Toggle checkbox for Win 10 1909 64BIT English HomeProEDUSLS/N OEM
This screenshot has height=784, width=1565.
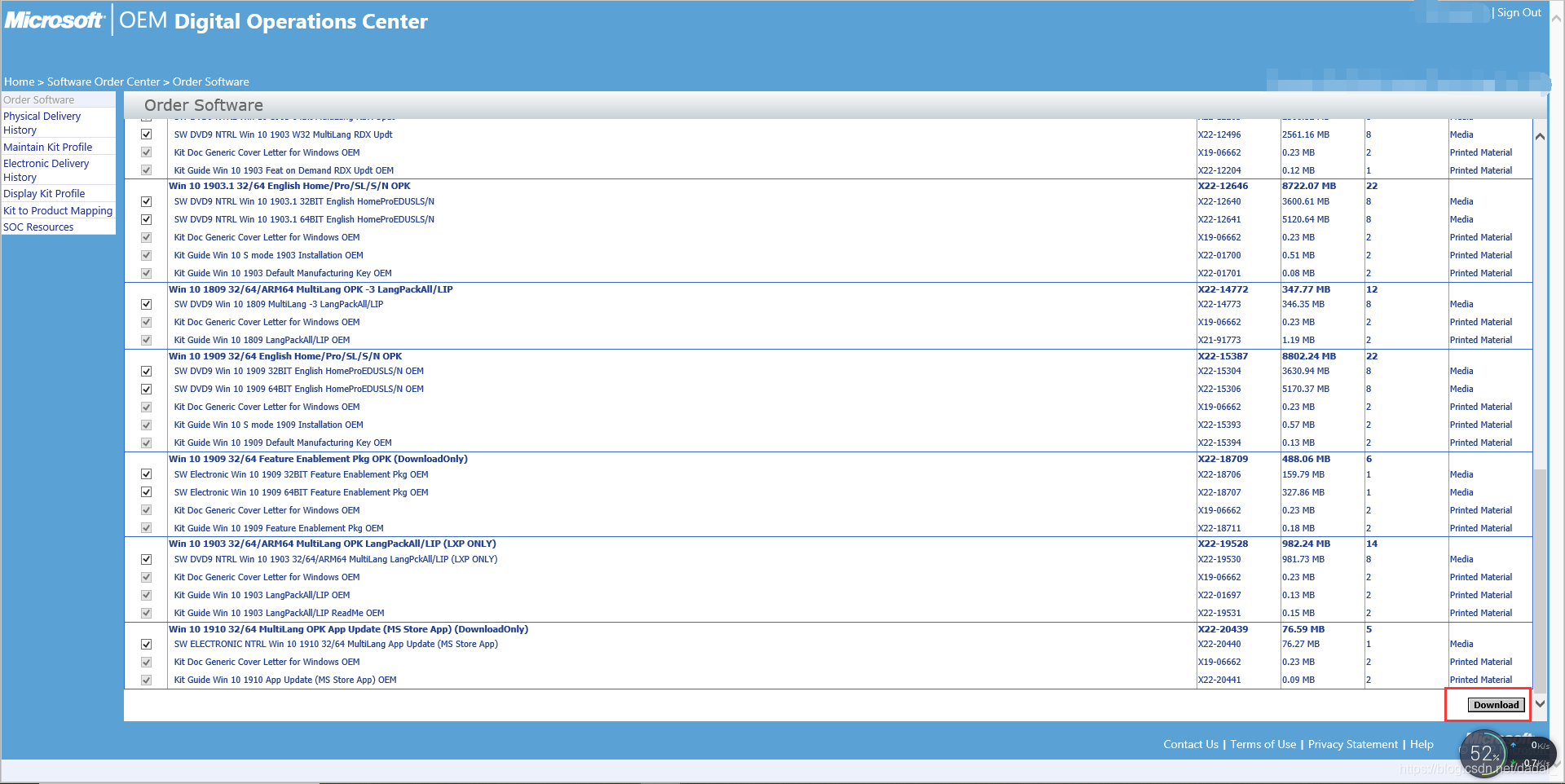(147, 389)
